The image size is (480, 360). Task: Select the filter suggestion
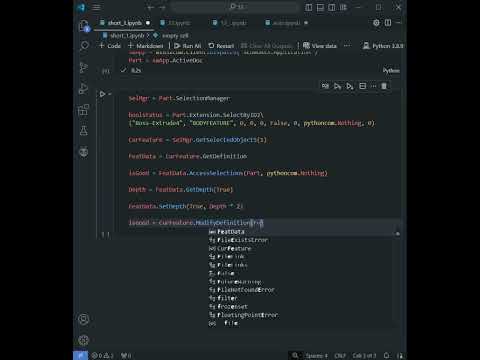(x=302, y=298)
